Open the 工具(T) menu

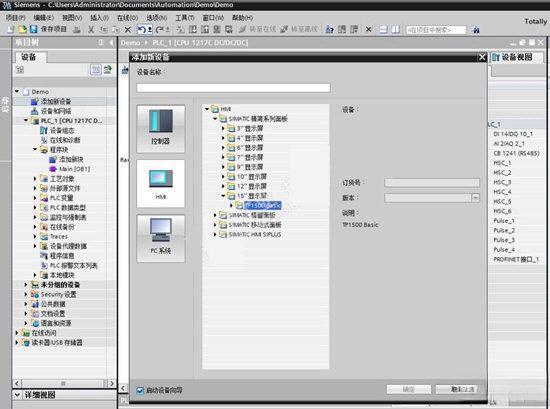tap(185, 17)
